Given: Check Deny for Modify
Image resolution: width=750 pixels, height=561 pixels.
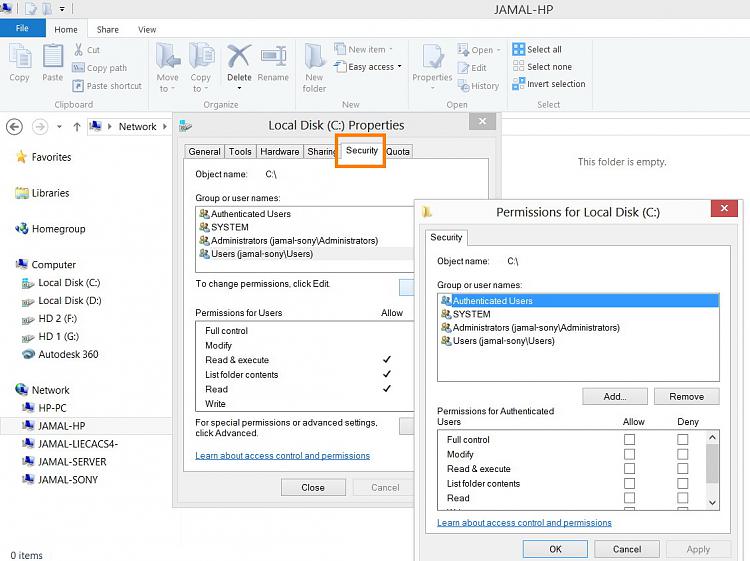Looking at the screenshot, I should [x=683, y=454].
